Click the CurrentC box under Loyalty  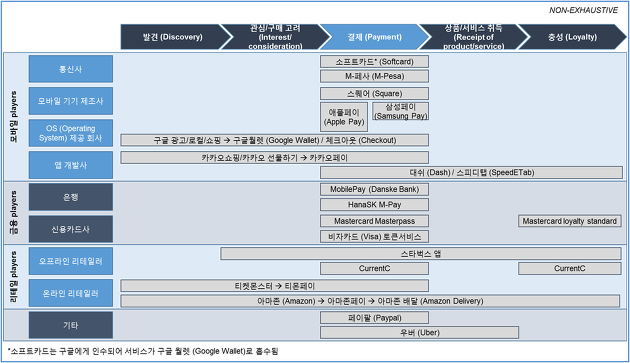[570, 269]
